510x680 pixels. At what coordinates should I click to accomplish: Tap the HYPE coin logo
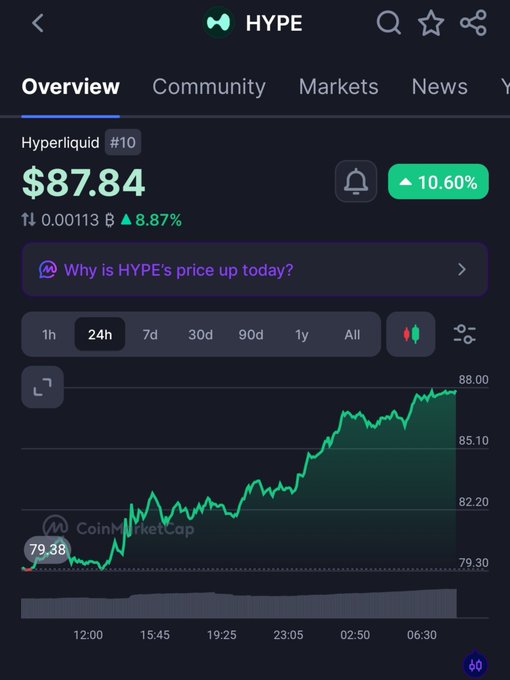tap(219, 23)
